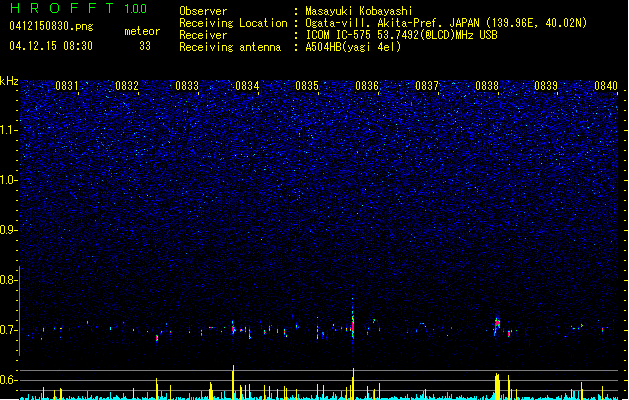Click the HROFFT program title text
Screen dimensions: 629x400
pos(62,8)
